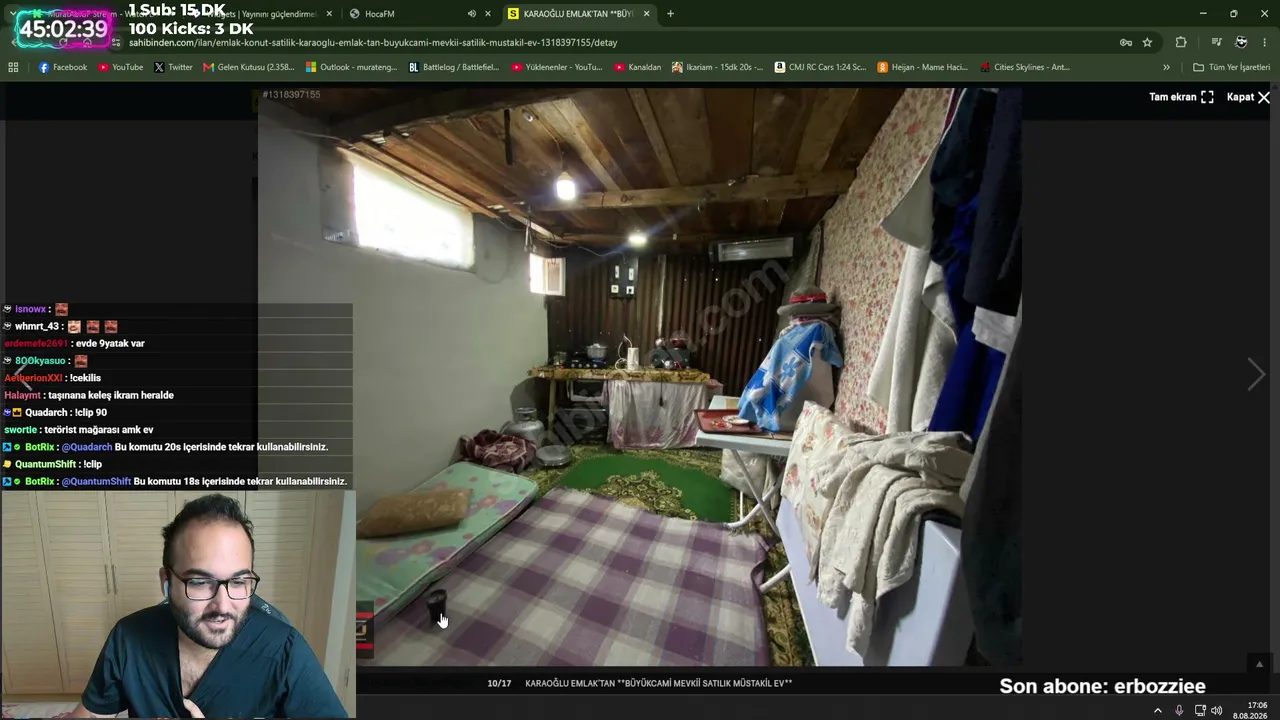This screenshot has height=720, width=1280.
Task: Open the saved passwords key icon
Action: (x=1125, y=43)
